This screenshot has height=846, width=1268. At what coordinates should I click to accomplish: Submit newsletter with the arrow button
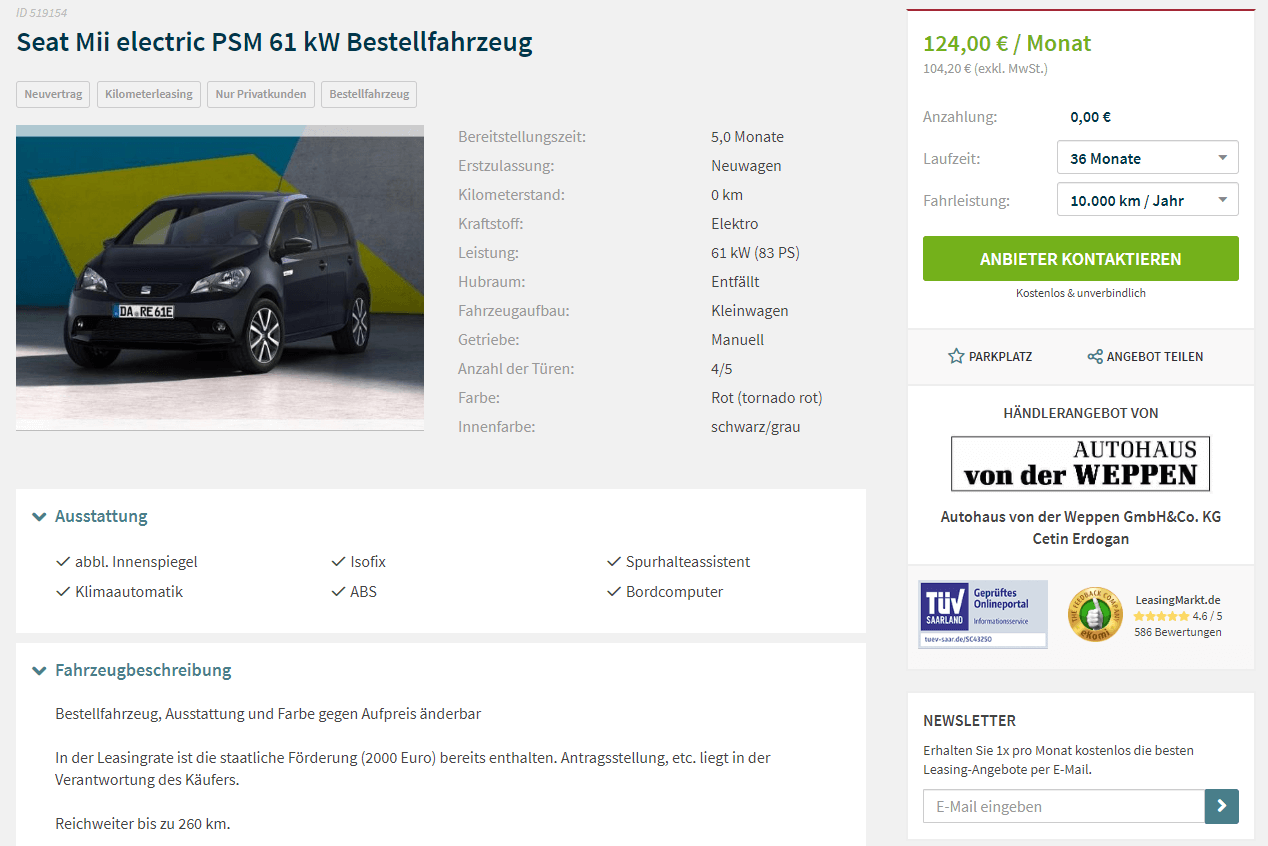tap(1222, 806)
